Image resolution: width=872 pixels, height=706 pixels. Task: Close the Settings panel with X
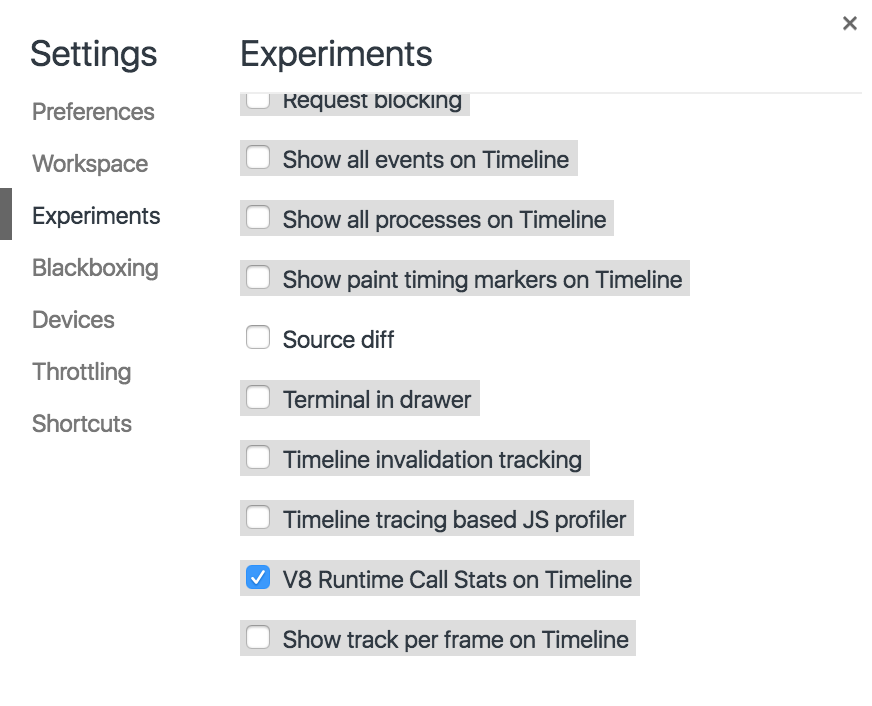(849, 23)
